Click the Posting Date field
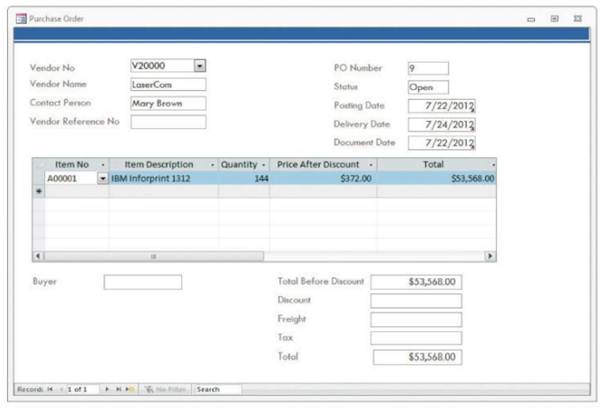The height and width of the screenshot is (410, 602). point(442,106)
